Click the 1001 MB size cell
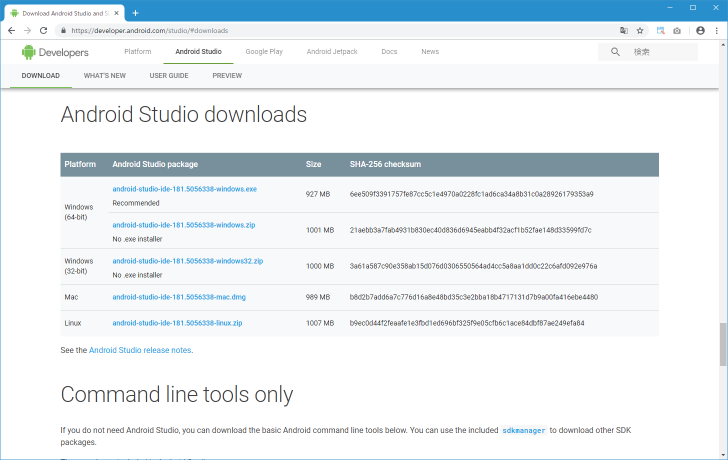728x460 pixels. tap(320, 230)
